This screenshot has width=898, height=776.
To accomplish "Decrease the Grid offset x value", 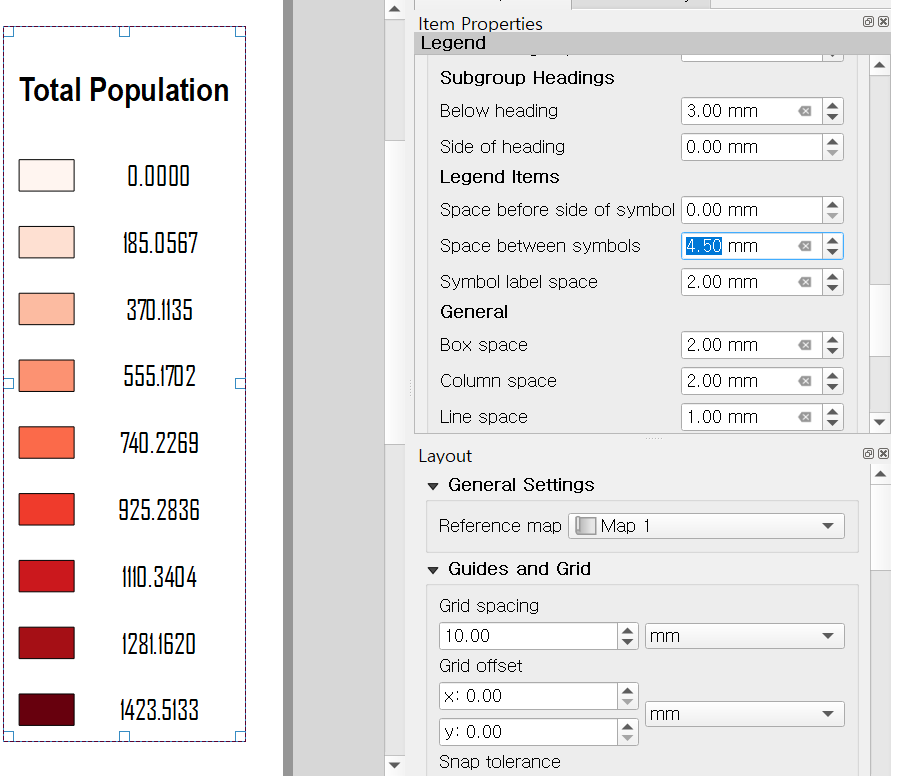I will coord(628,703).
